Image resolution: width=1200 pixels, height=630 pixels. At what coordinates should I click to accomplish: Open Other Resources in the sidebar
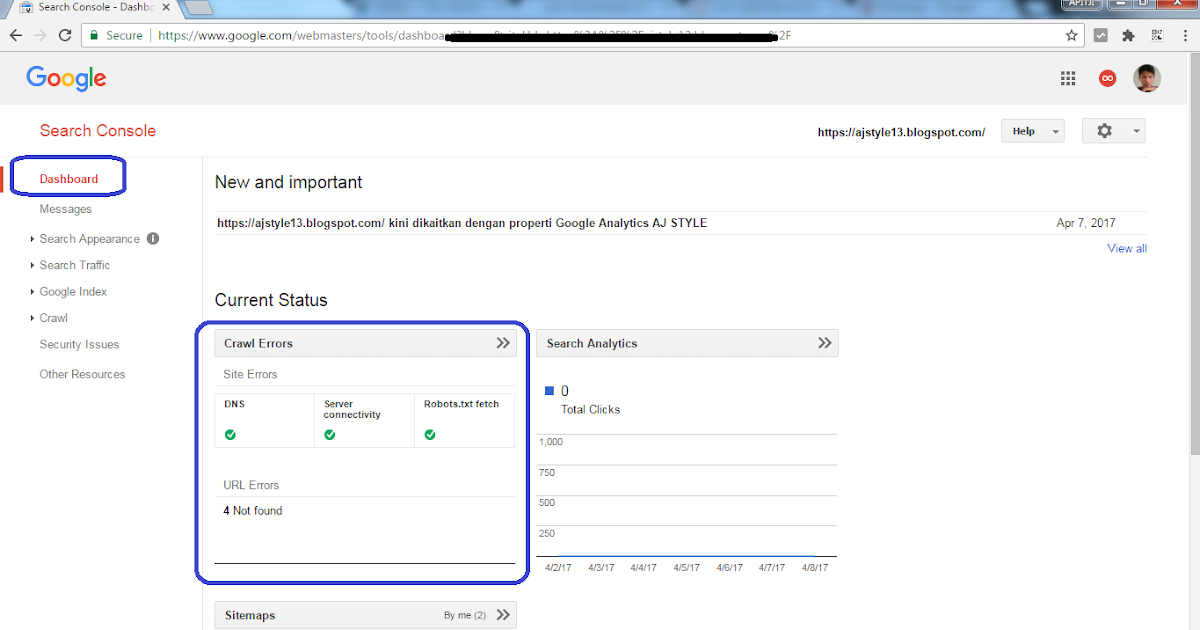[82, 374]
